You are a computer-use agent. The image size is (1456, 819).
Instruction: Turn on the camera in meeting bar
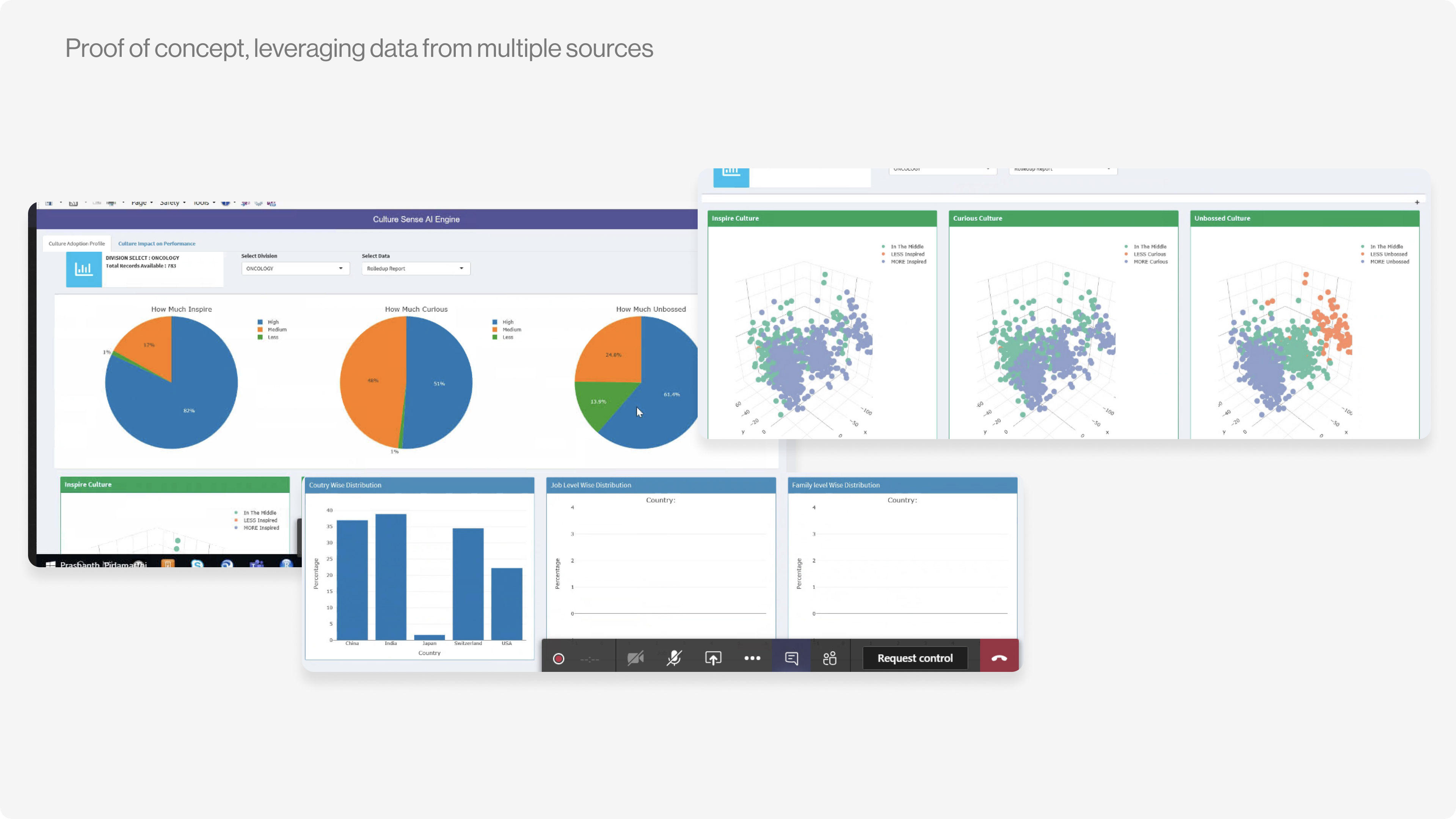[635, 659]
